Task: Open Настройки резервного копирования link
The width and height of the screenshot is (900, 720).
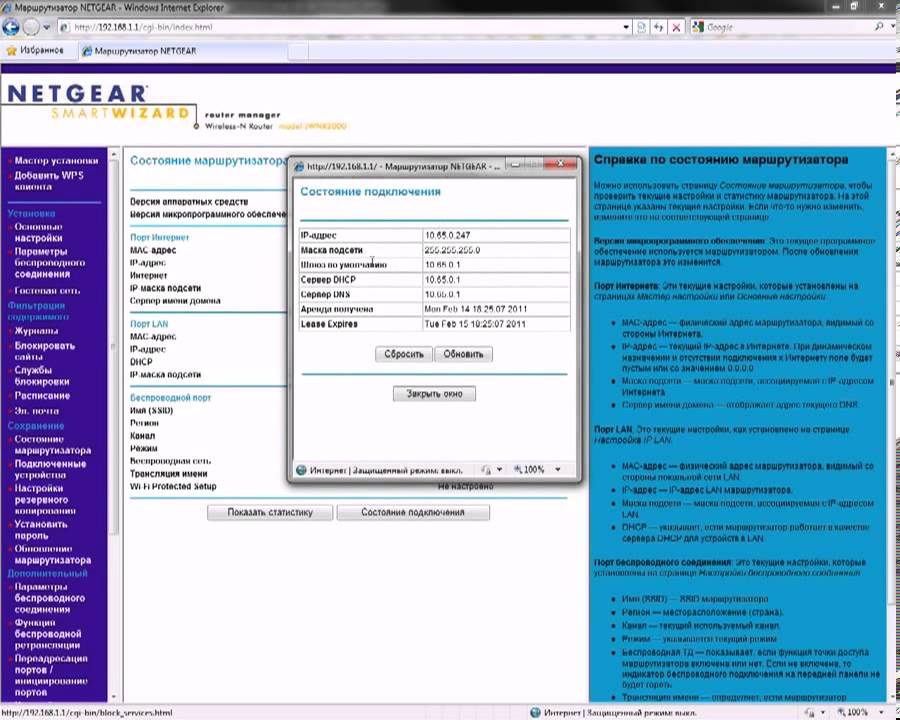Action: coord(45,499)
